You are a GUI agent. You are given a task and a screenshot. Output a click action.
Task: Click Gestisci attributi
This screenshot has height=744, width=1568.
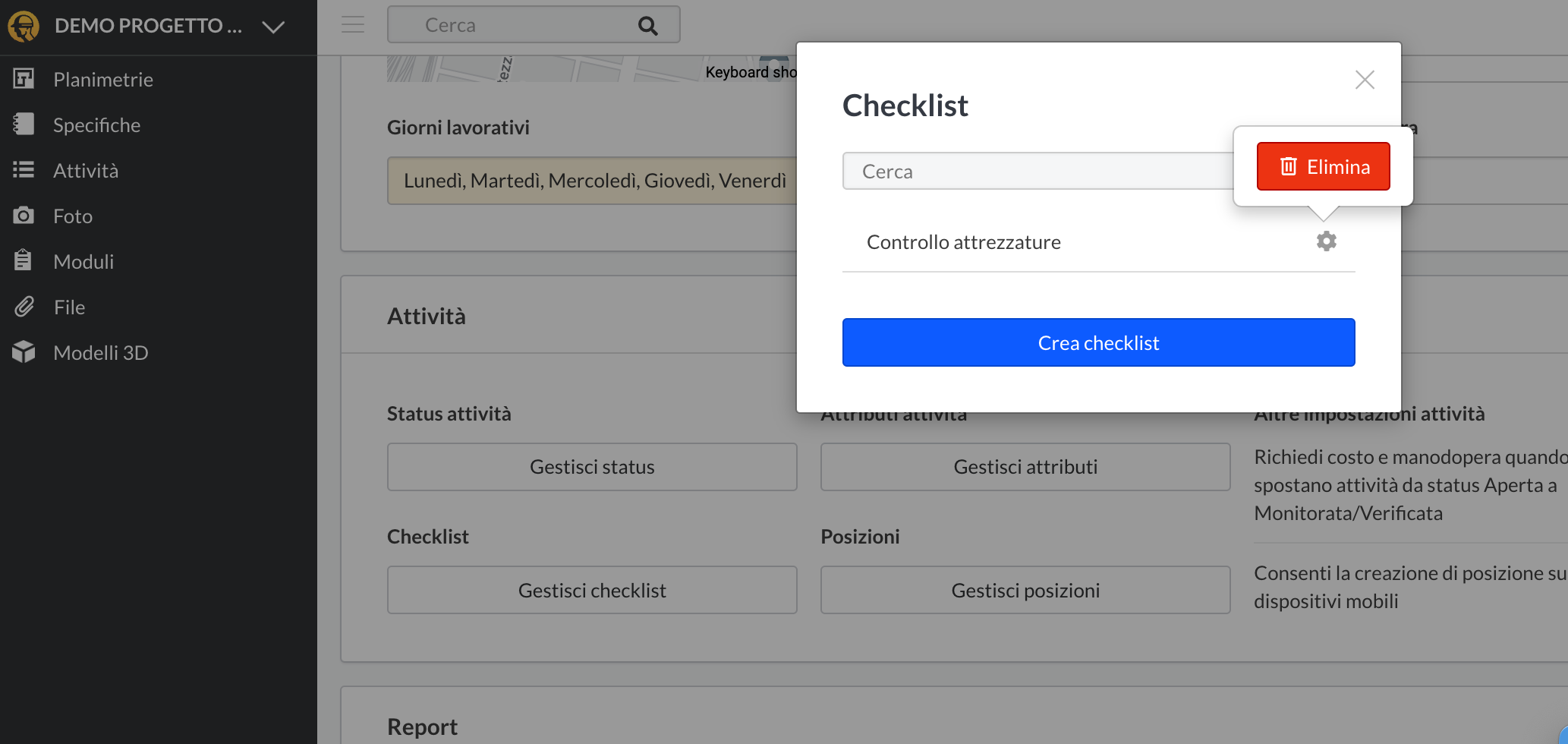pyautogui.click(x=1025, y=466)
